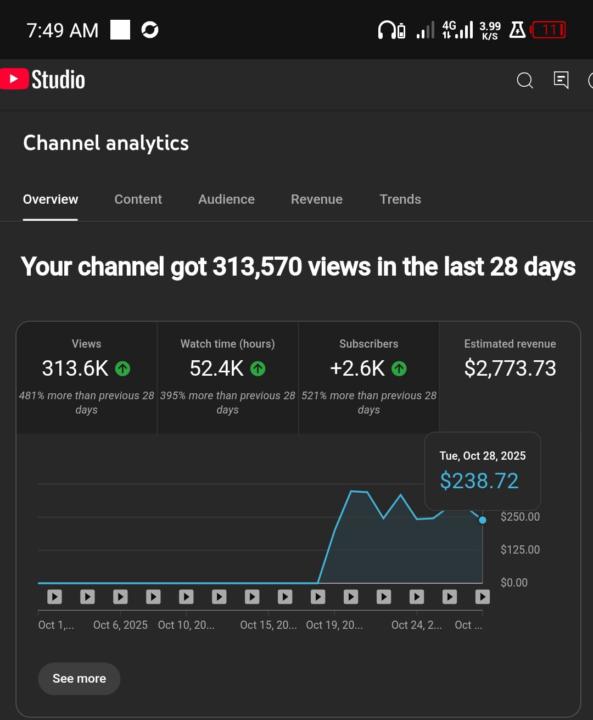The width and height of the screenshot is (593, 720).
Task: Select the Subscribers metric card
Action: click(x=369, y=377)
